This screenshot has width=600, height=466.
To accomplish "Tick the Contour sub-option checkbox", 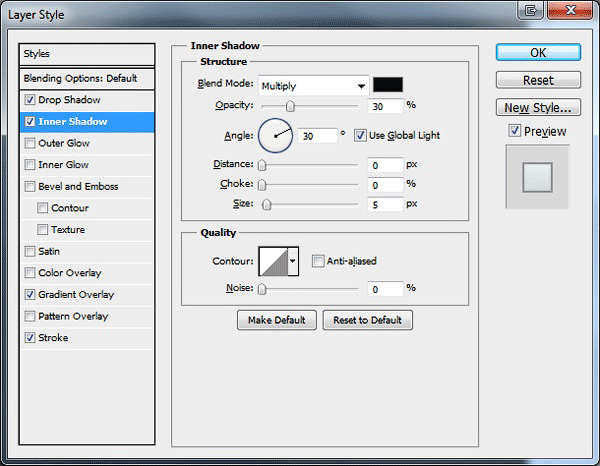I will coord(42,208).
